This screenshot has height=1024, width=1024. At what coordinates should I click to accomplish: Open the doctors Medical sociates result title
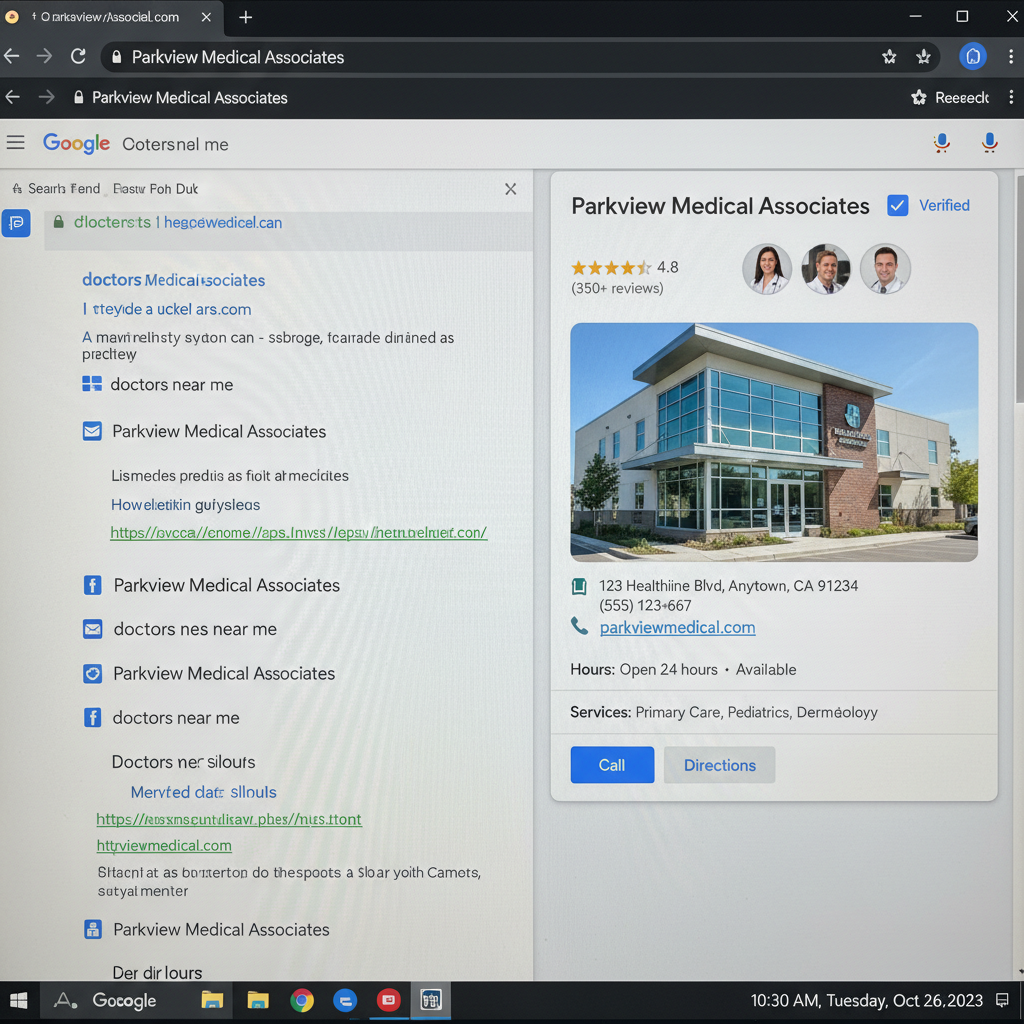[x=173, y=280]
